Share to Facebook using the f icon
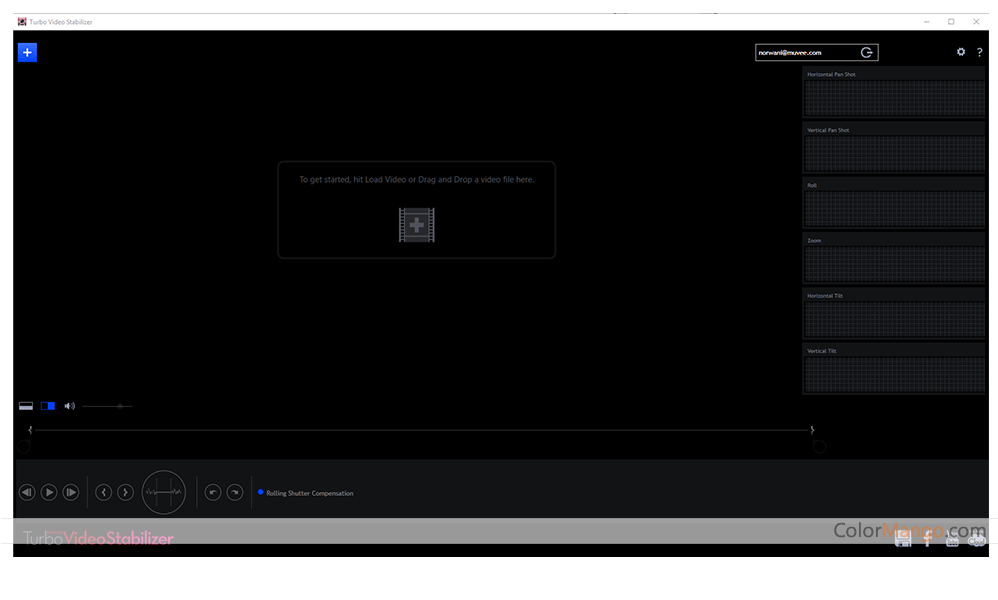The height and width of the screenshot is (600, 998). click(x=927, y=539)
